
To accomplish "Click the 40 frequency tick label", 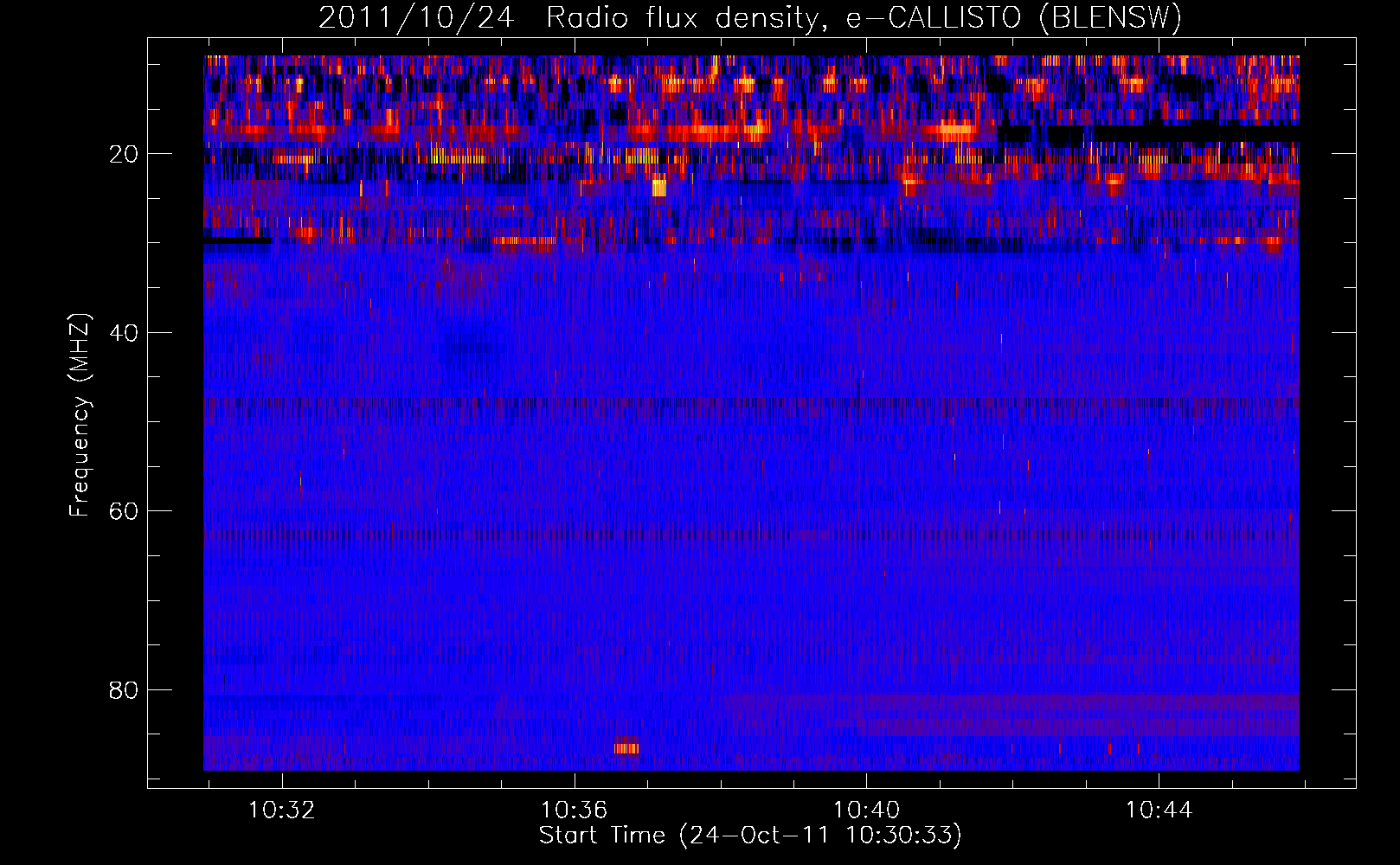I will (x=124, y=333).
